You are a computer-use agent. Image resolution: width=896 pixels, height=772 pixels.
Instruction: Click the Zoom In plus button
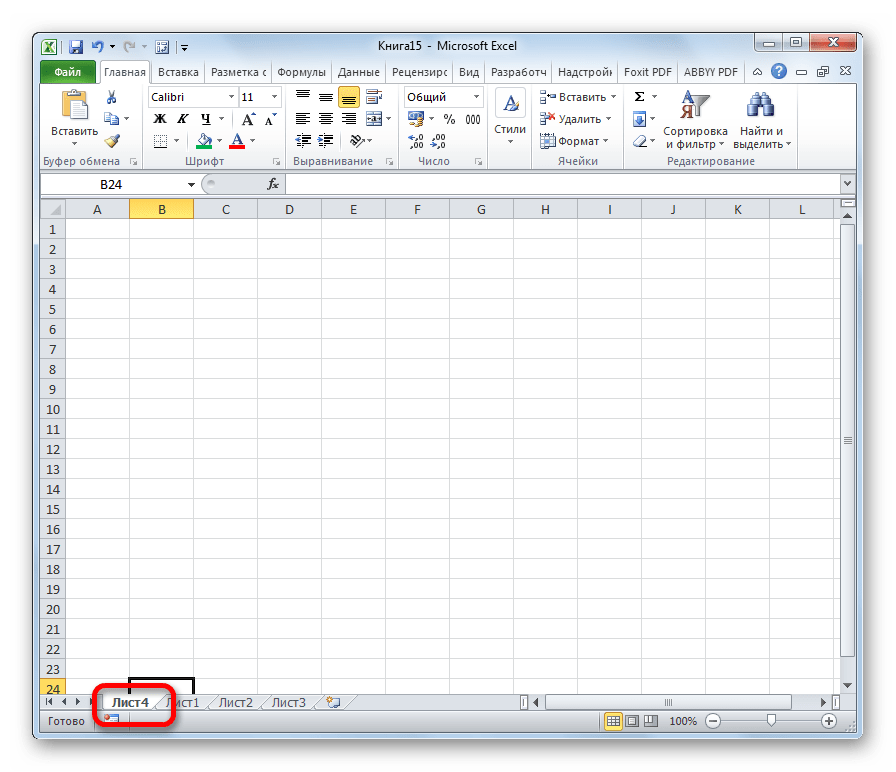(x=829, y=721)
